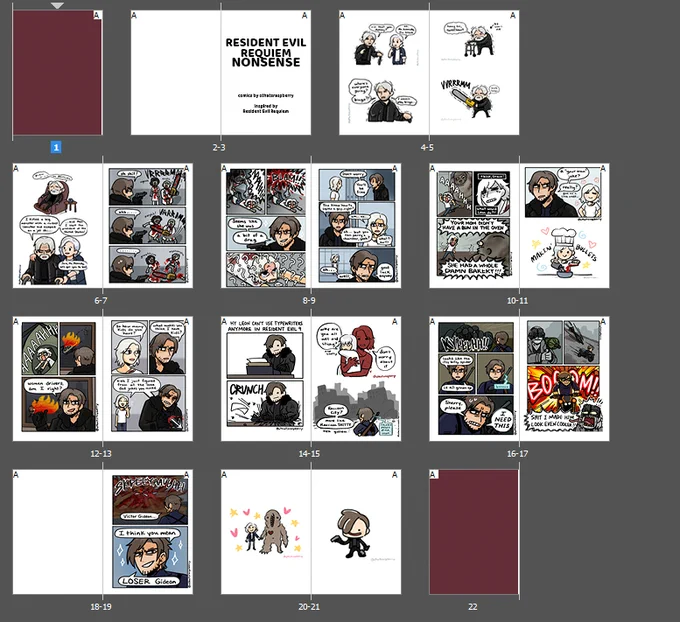
Task: Select page 19 'LOSER Gideon' comic
Action: click(x=148, y=532)
